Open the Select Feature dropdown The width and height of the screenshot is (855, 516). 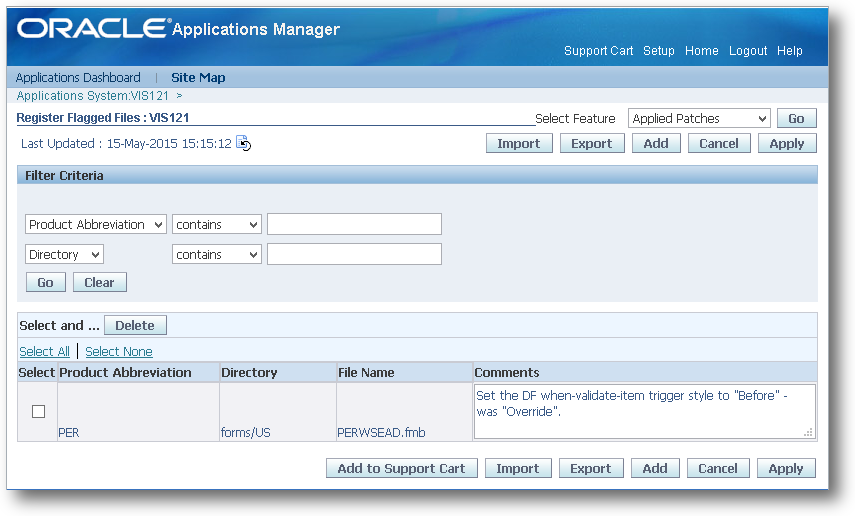click(x=699, y=118)
